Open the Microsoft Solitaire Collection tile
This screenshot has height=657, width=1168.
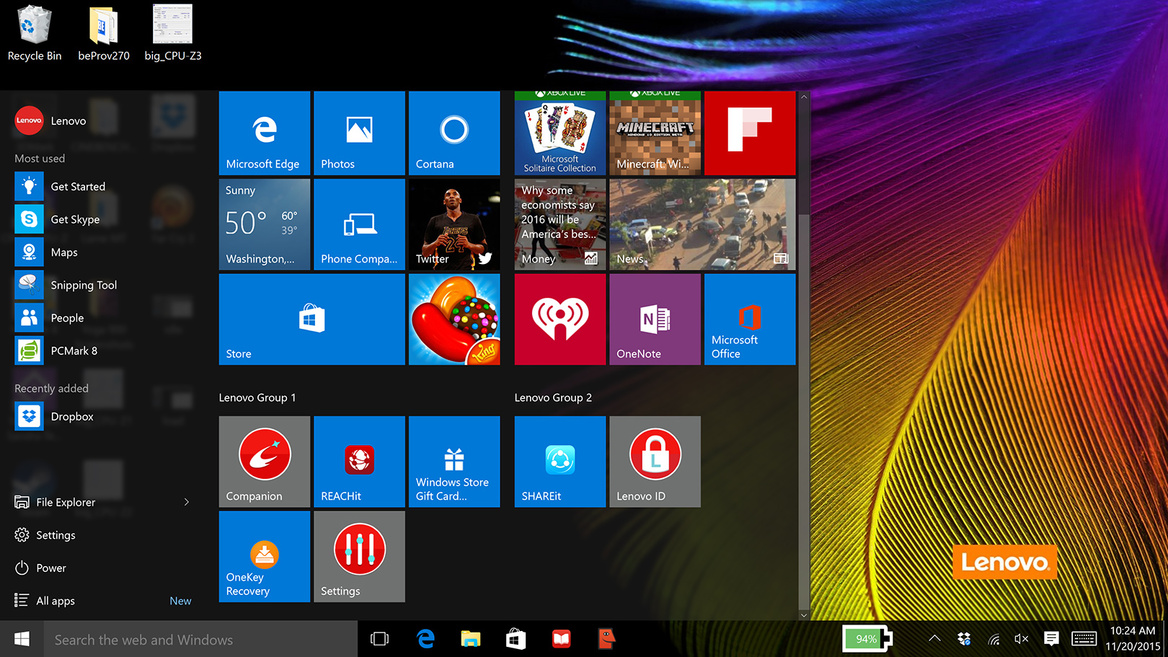560,133
